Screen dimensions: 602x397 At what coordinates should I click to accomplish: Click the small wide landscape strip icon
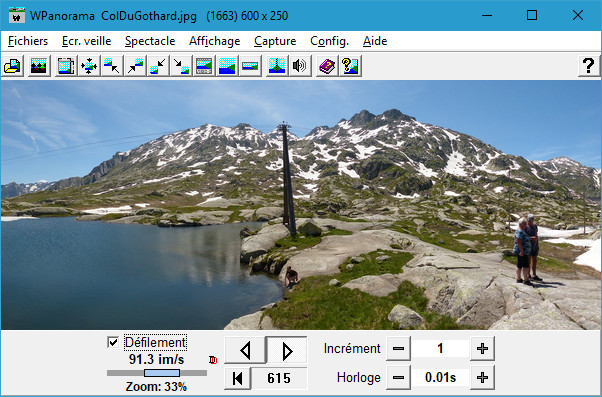(x=250, y=66)
